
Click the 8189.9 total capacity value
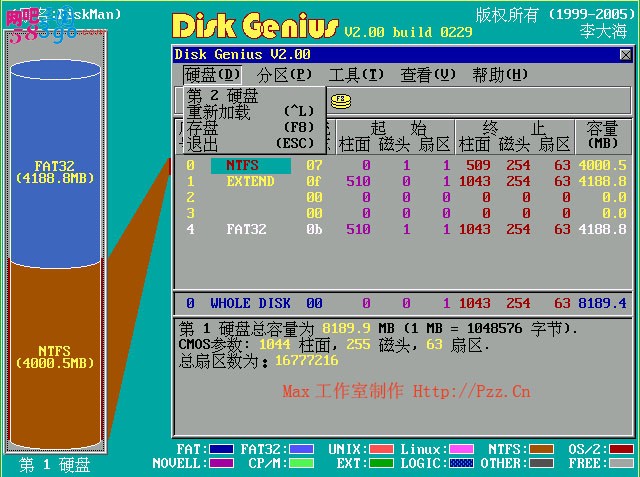pos(346,328)
